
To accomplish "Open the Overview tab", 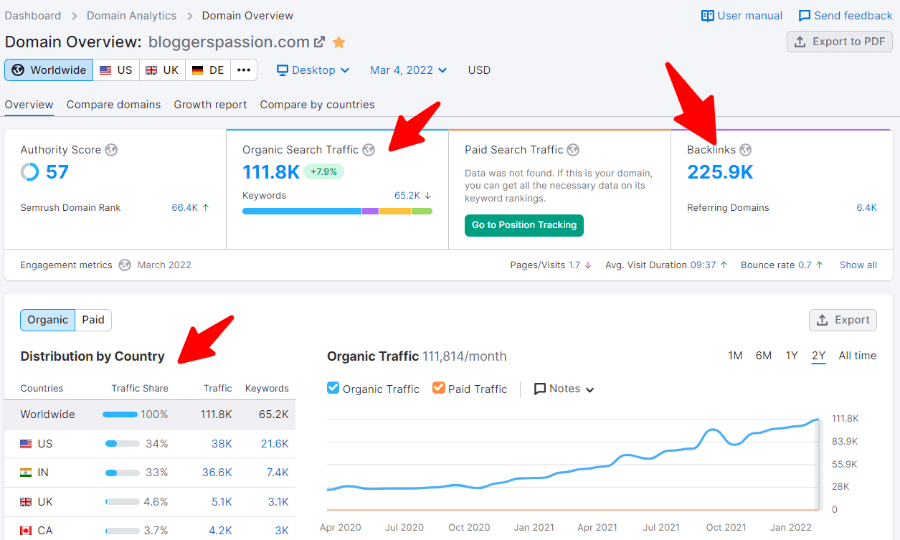I will 29,104.
